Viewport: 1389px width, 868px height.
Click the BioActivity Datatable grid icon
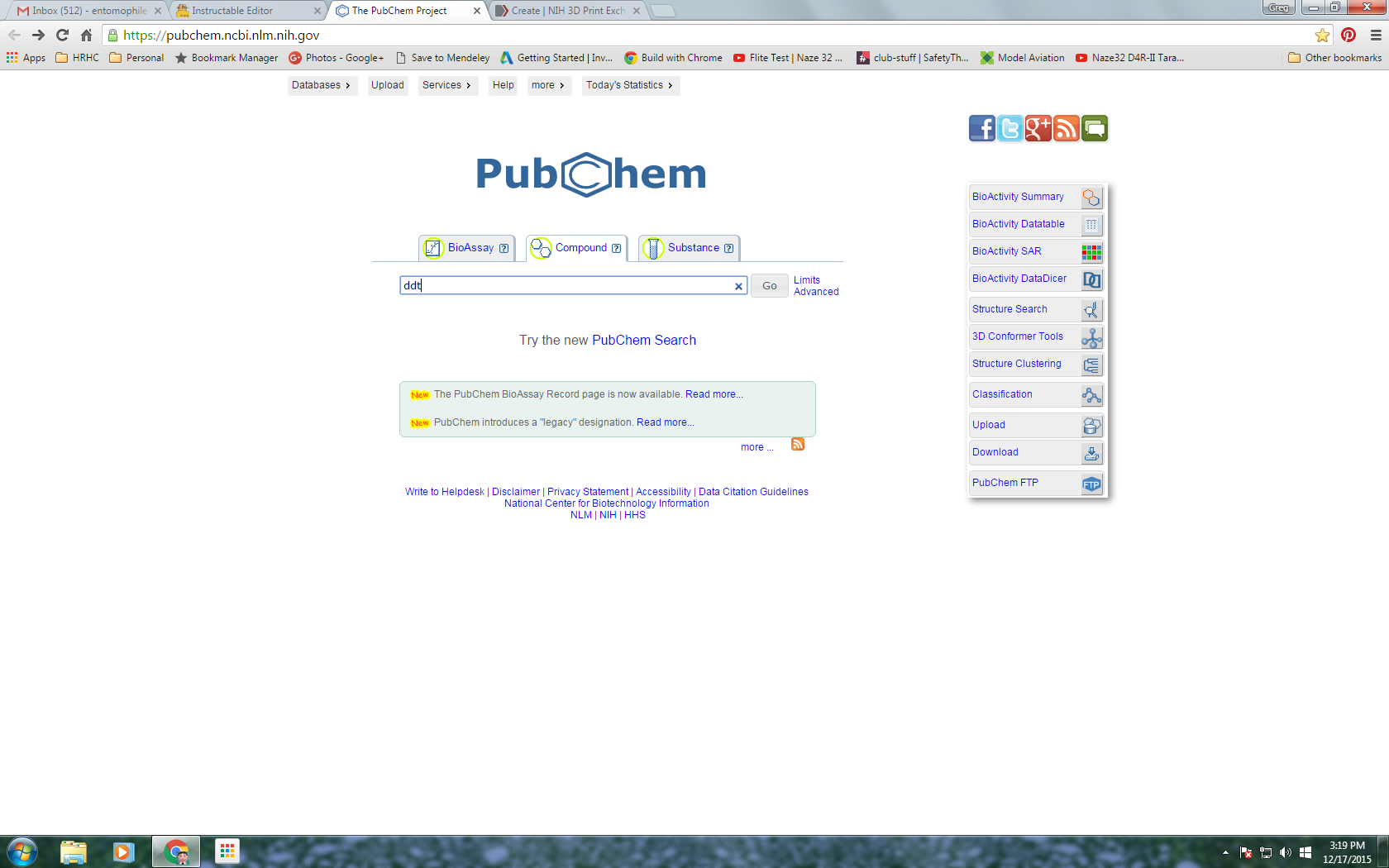[x=1091, y=225]
